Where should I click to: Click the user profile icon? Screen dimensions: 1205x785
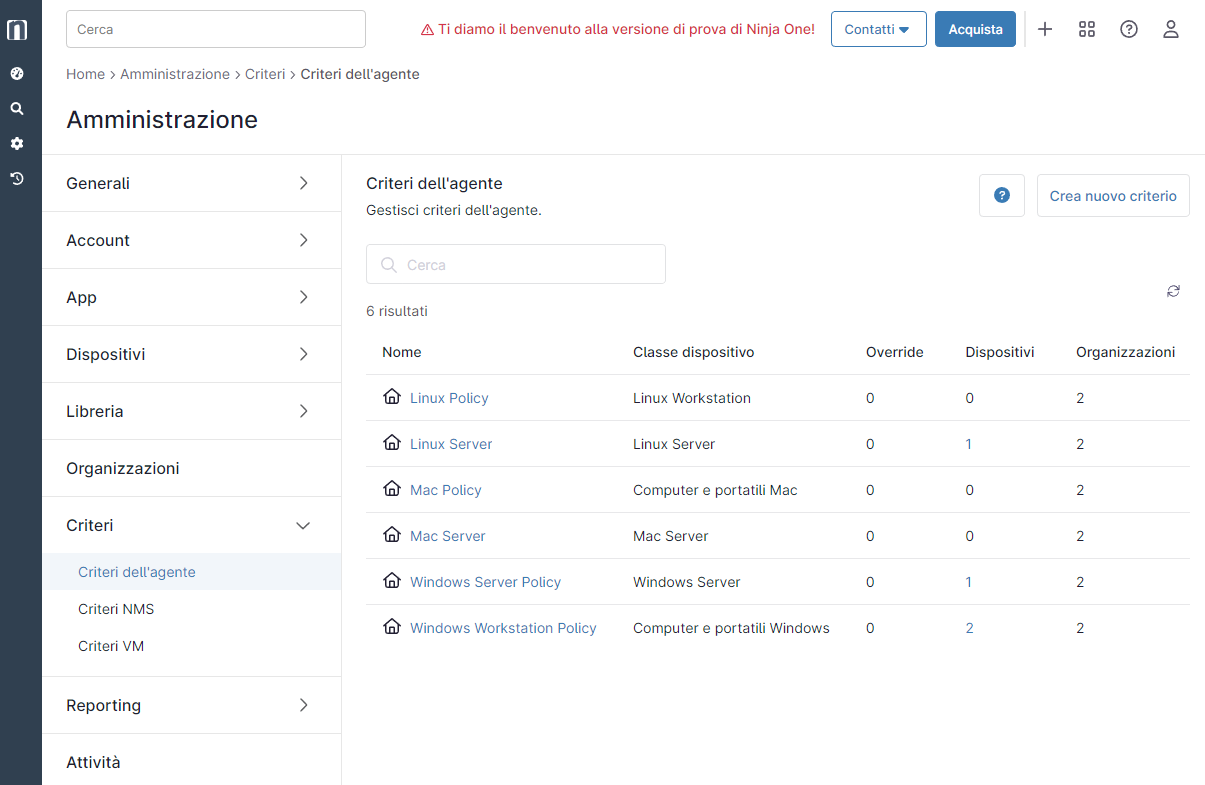click(x=1171, y=30)
